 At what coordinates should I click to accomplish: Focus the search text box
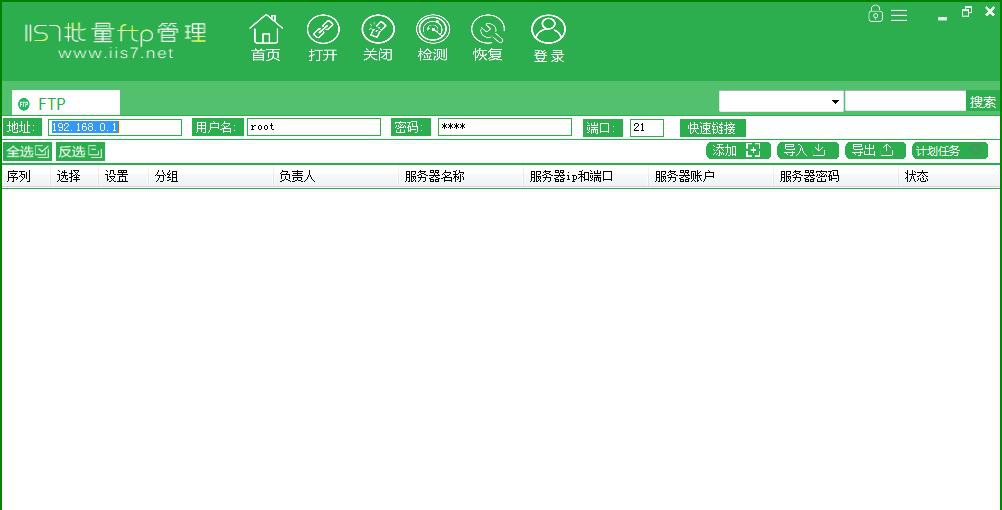click(905, 101)
